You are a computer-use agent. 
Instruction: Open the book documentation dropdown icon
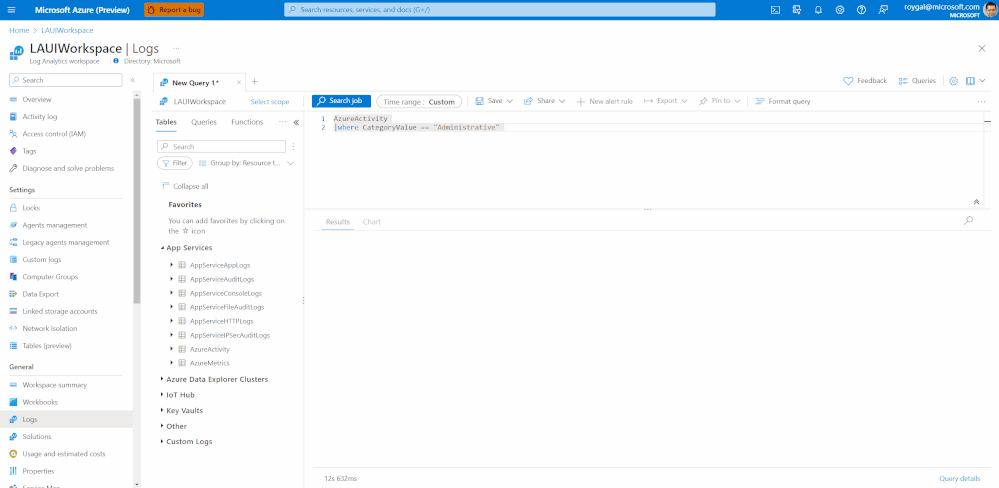click(x=975, y=81)
